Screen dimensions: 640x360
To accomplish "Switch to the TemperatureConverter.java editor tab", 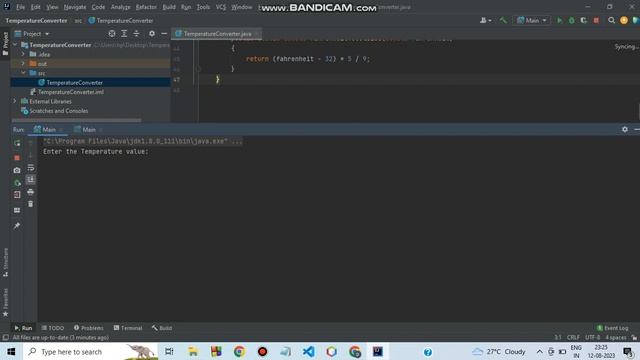I will (217, 33).
